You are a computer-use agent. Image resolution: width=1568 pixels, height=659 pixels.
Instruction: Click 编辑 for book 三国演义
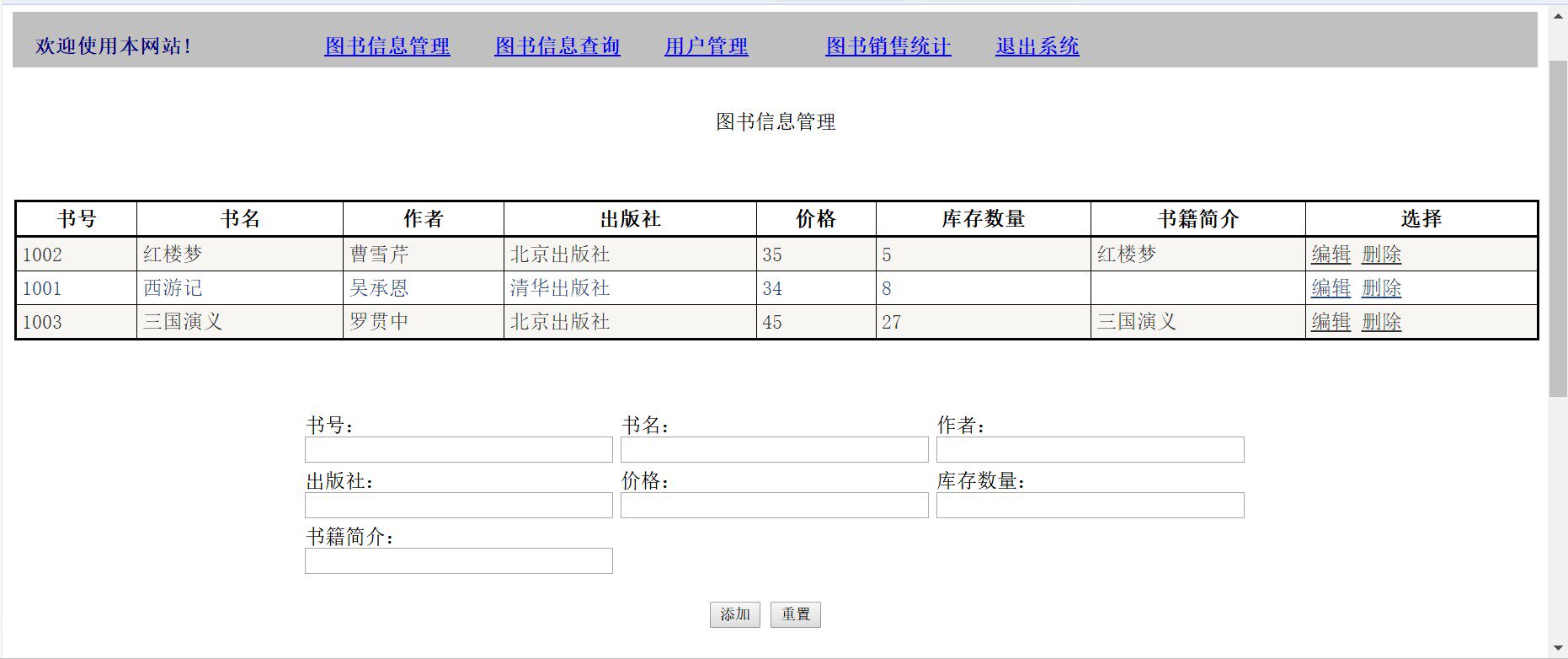[x=1331, y=321]
